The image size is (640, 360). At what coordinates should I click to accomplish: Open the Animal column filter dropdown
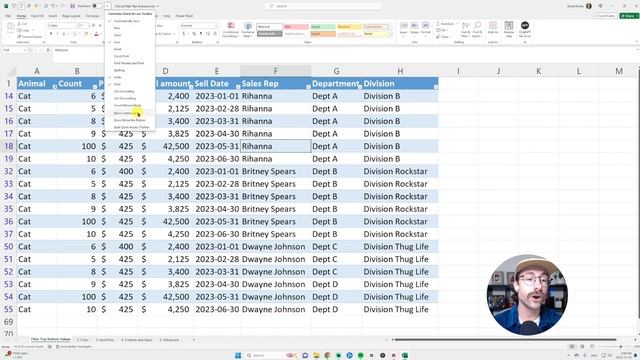click(x=54, y=87)
